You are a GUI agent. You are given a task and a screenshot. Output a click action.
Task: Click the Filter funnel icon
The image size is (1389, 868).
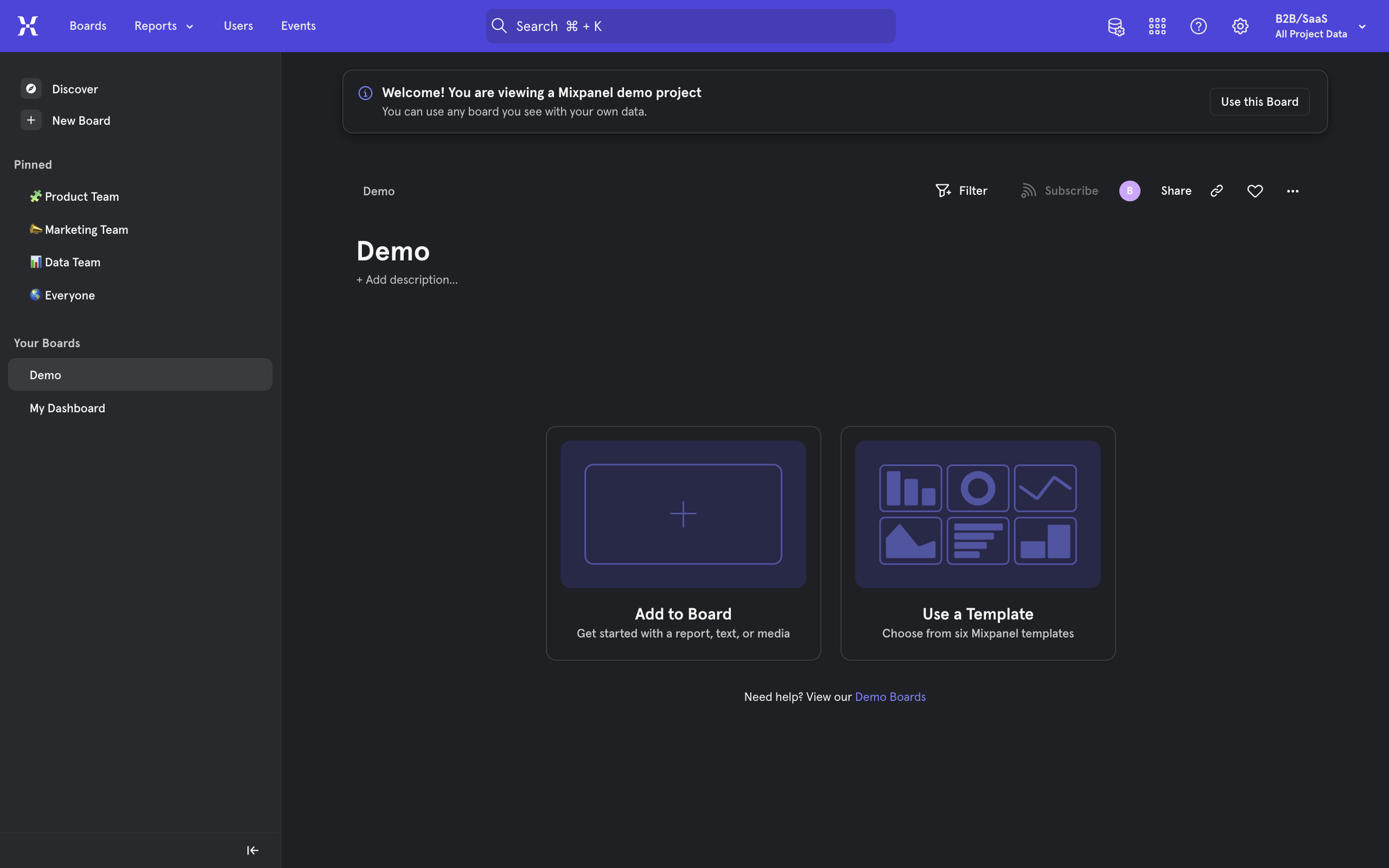click(x=943, y=190)
